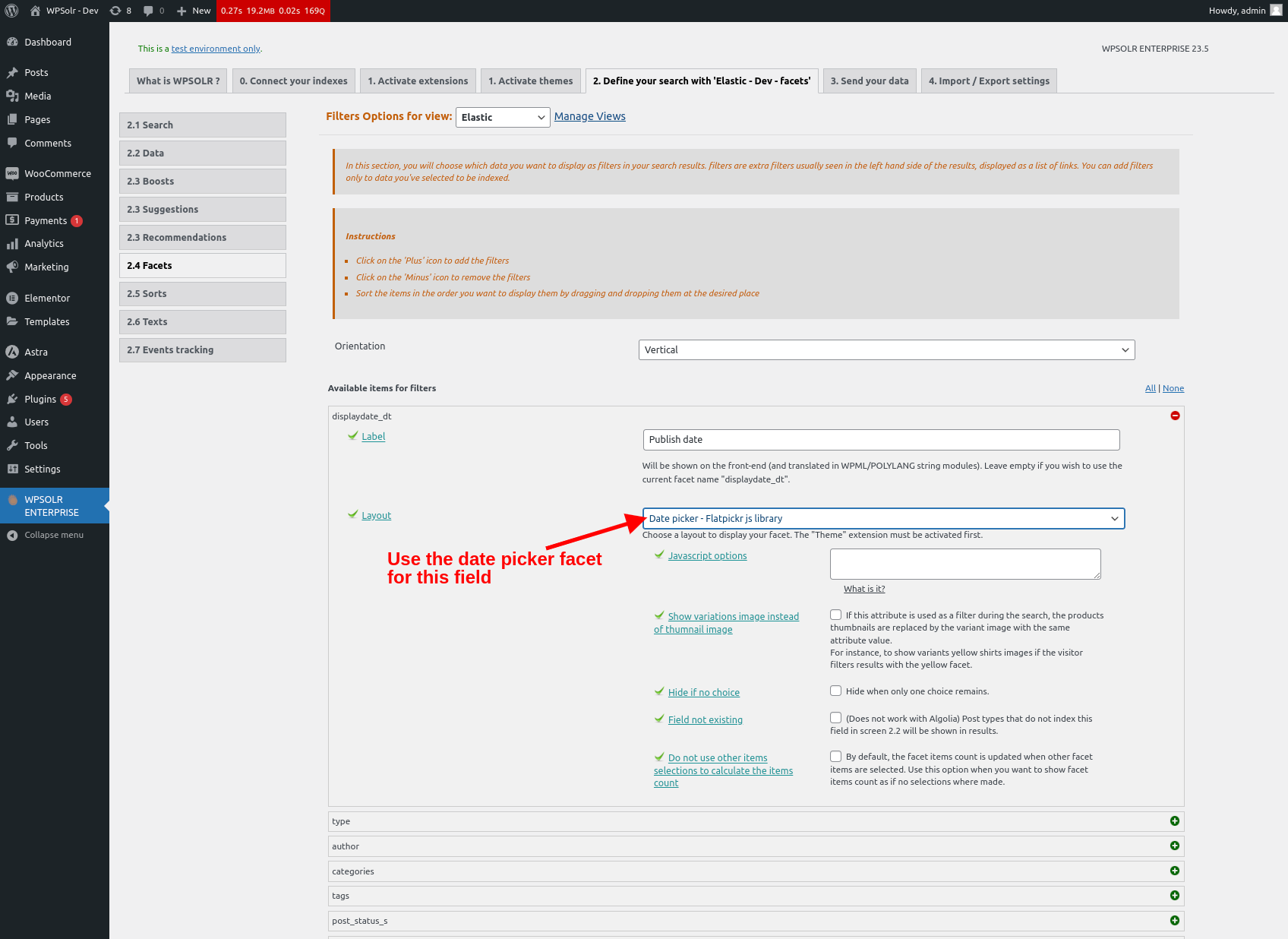Screen dimensions: 1288x939
Task: Check do not use other items selections
Action: coord(836,757)
